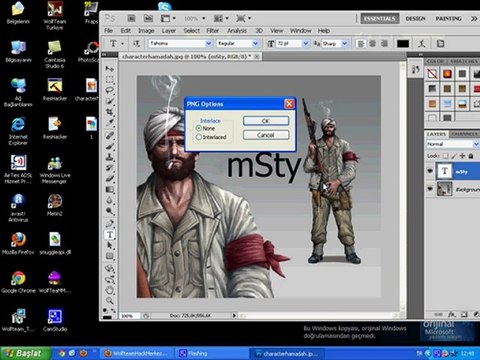Right align text in options bar
Screen dimensions: 480x360
(384, 44)
